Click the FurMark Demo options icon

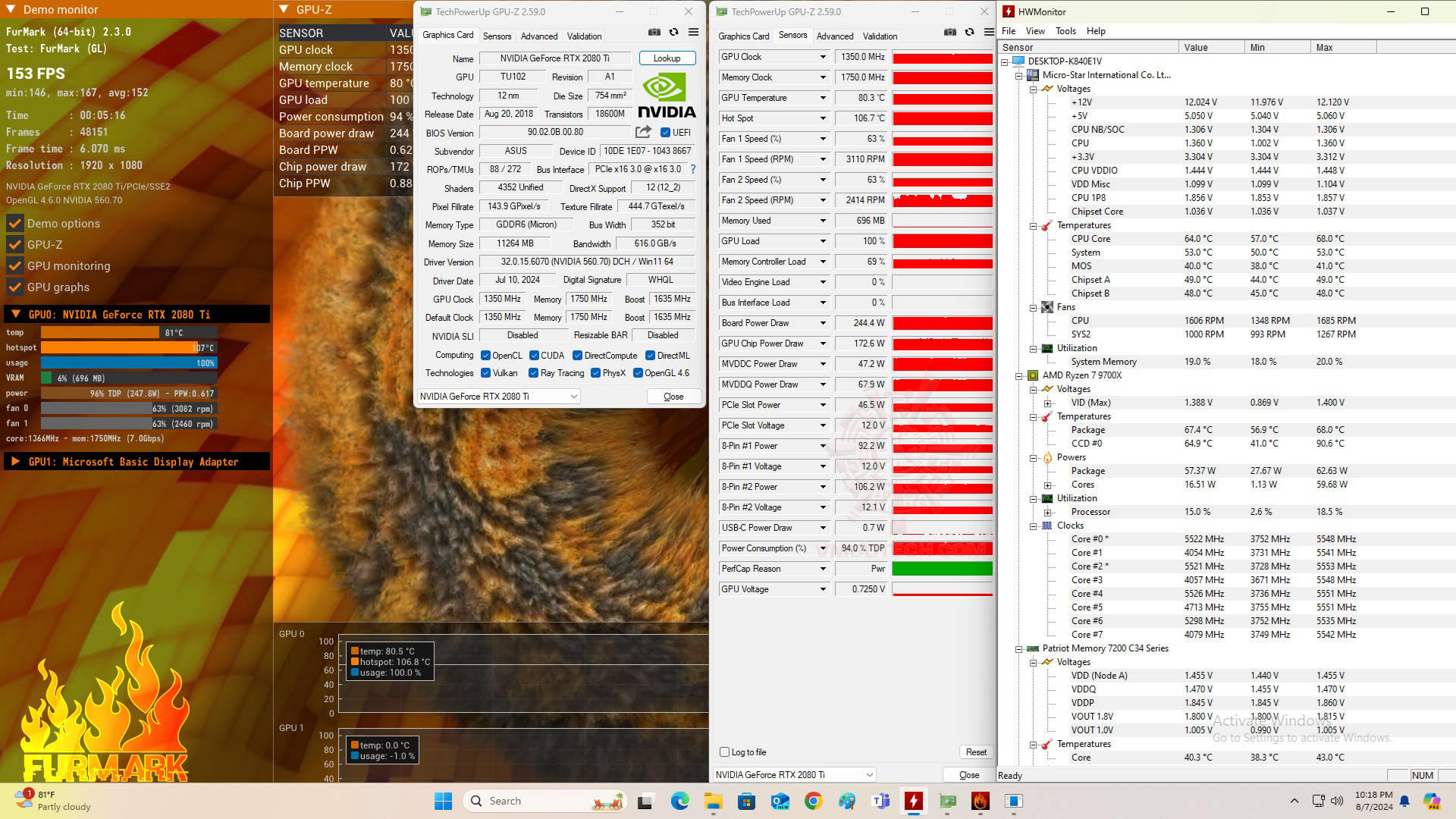(14, 222)
